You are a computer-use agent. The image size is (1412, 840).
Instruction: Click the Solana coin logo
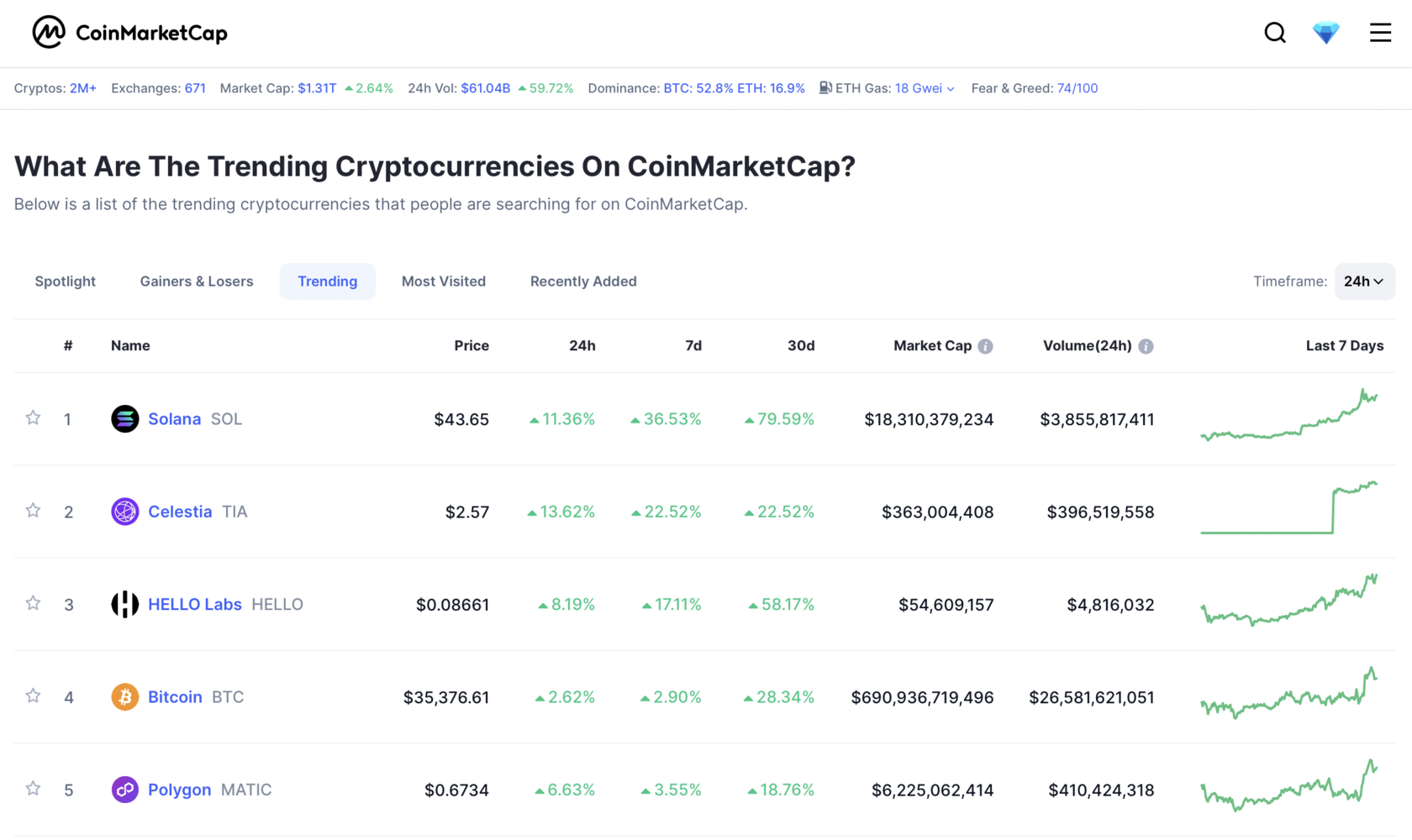point(124,418)
